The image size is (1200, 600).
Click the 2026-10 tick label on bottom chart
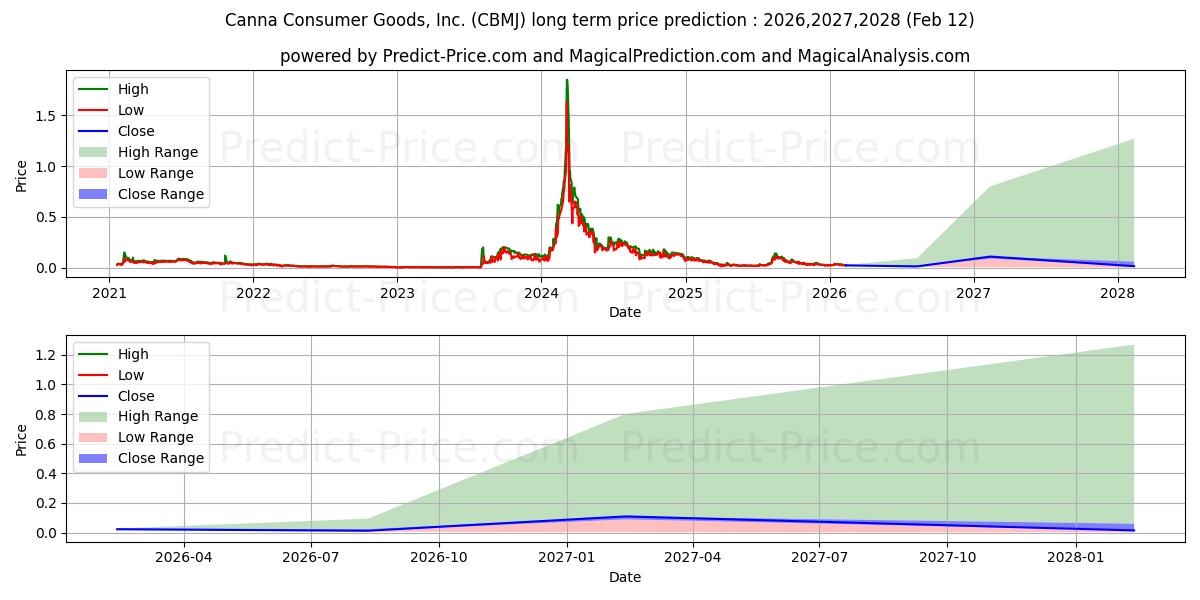point(440,558)
